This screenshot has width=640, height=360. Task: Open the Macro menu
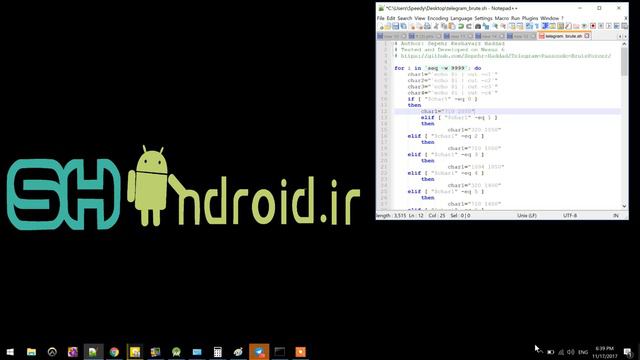click(x=502, y=18)
